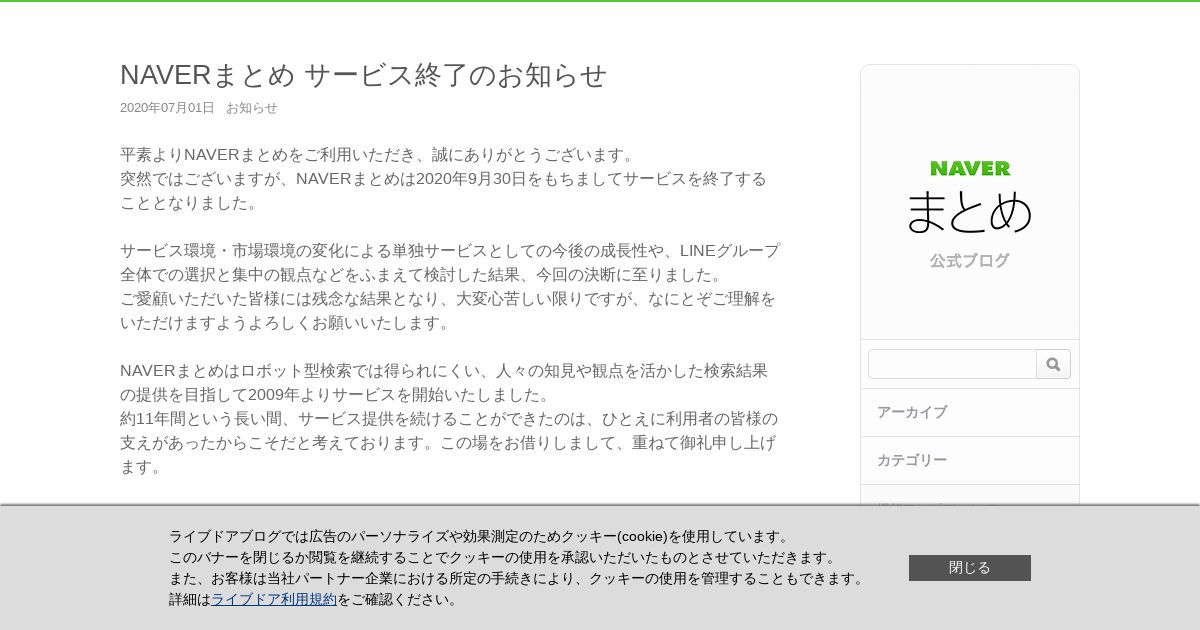Click the cookie notice line starting ライブドアブログでは広告

482,536
